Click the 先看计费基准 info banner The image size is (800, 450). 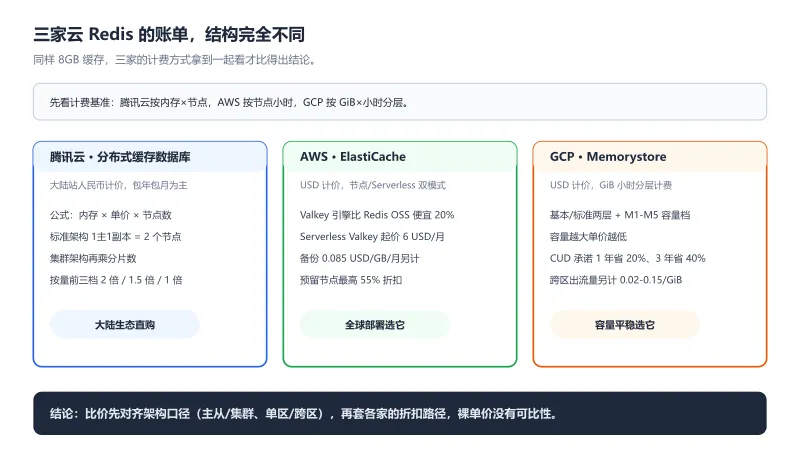tap(400, 102)
